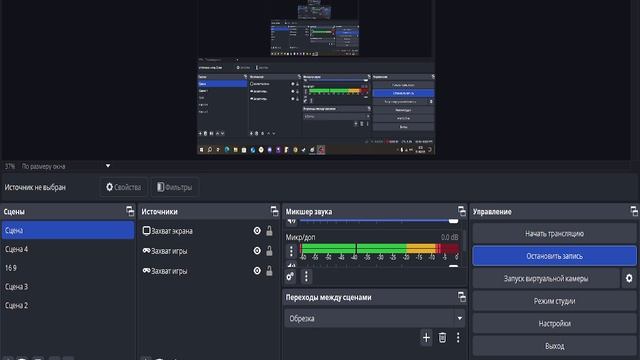This screenshot has height=360, width=640.
Task: Pop out the Источники dock panel
Action: (x=274, y=211)
